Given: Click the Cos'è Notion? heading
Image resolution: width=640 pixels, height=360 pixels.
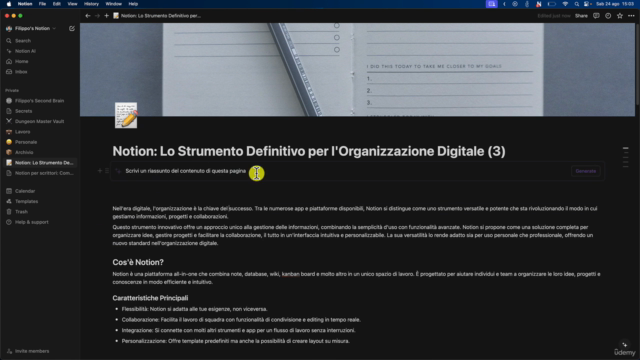Looking at the screenshot, I should click(x=138, y=262).
